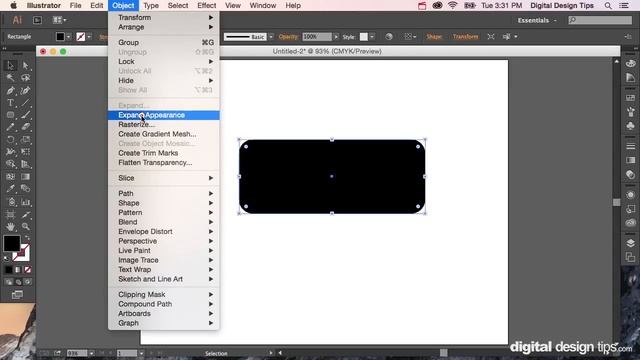Open the Window menu in menu bar
The width and height of the screenshot is (640, 360).
(262, 6)
